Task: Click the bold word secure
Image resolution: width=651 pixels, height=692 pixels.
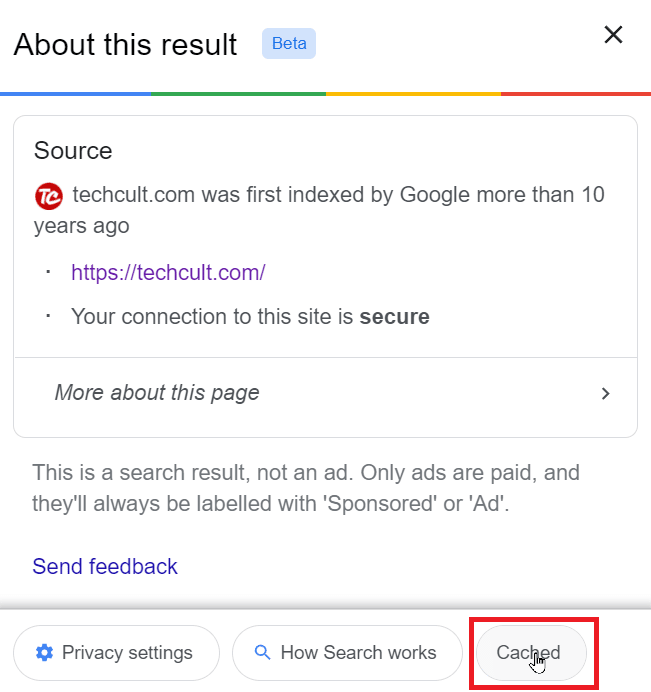Action: [x=395, y=317]
